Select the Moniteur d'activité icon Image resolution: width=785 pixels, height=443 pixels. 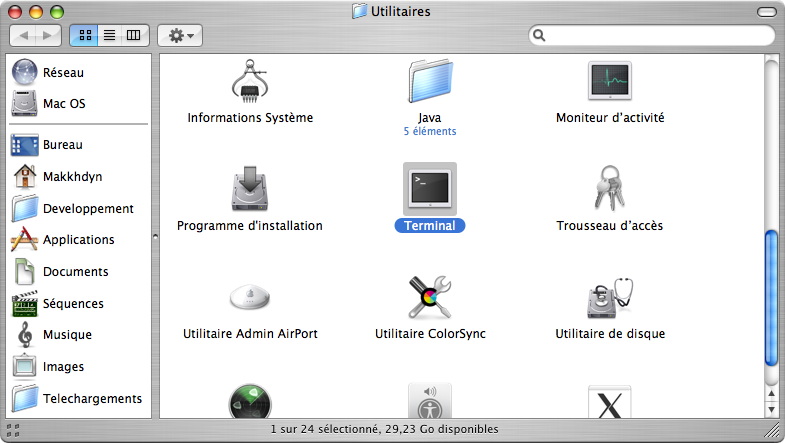click(x=610, y=81)
